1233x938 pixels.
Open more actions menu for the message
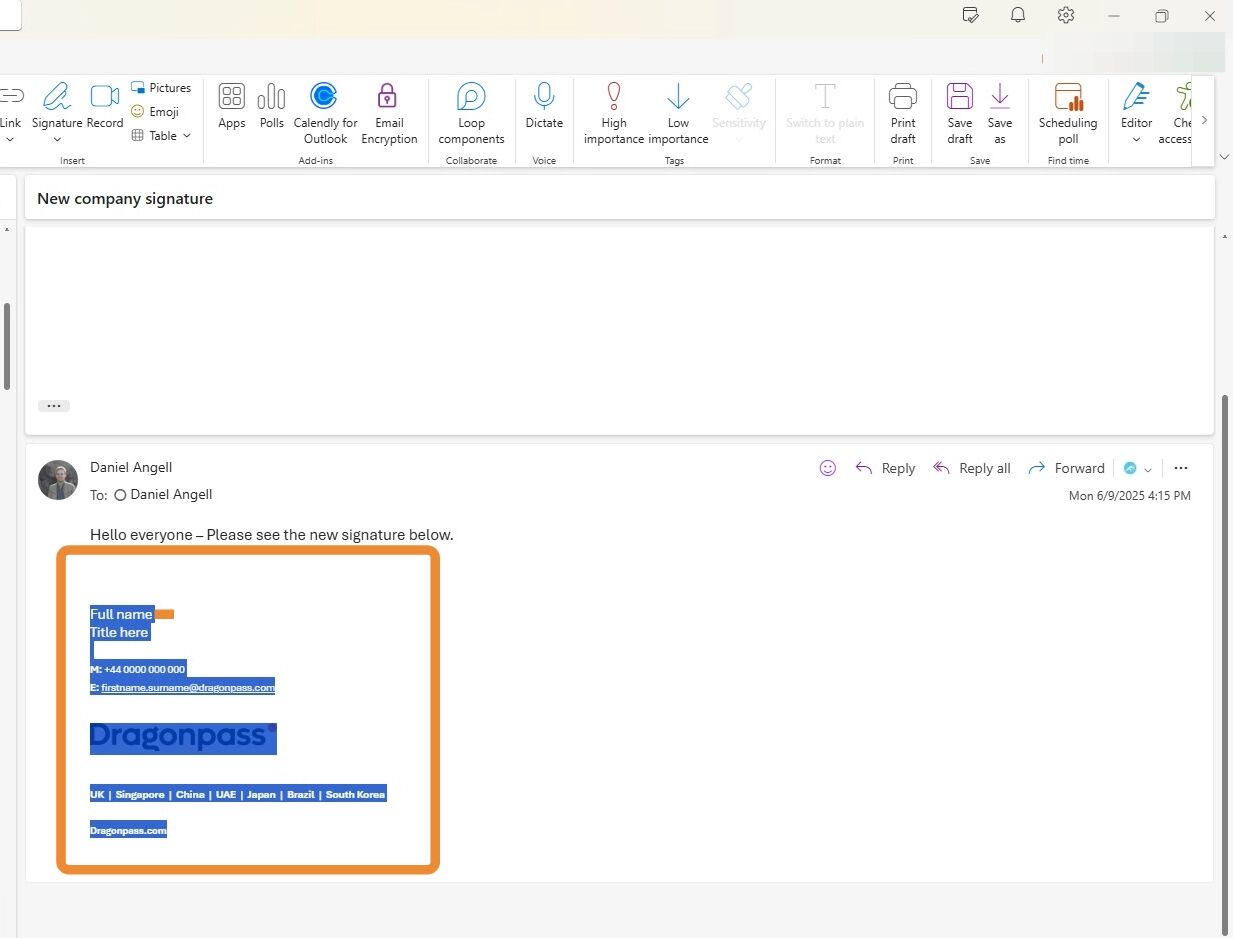1181,468
